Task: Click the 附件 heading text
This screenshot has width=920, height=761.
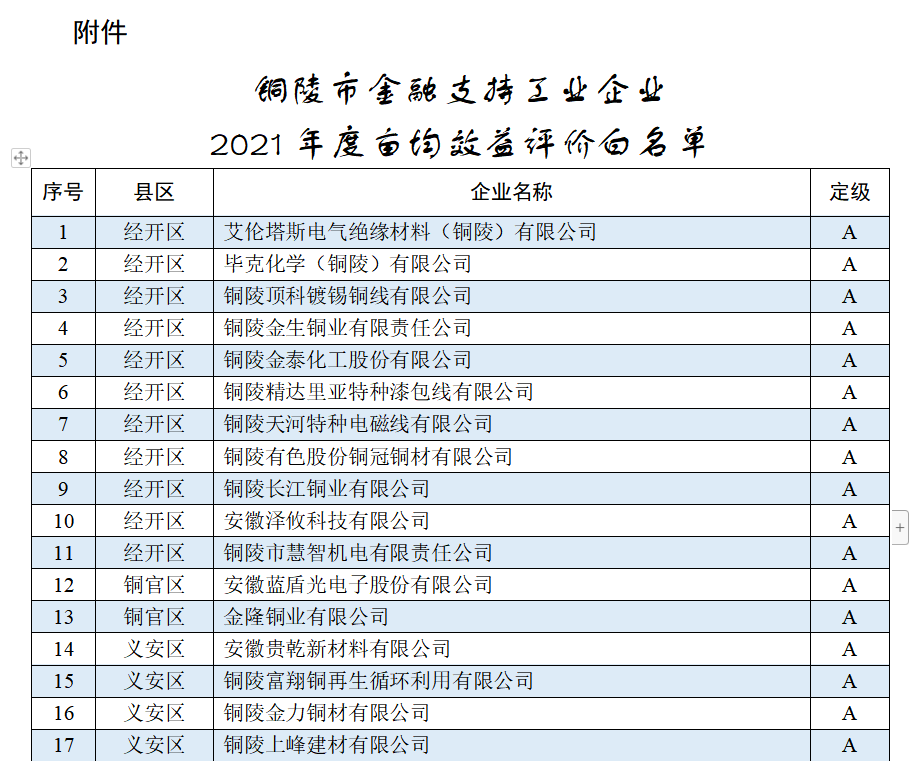Action: [100, 32]
